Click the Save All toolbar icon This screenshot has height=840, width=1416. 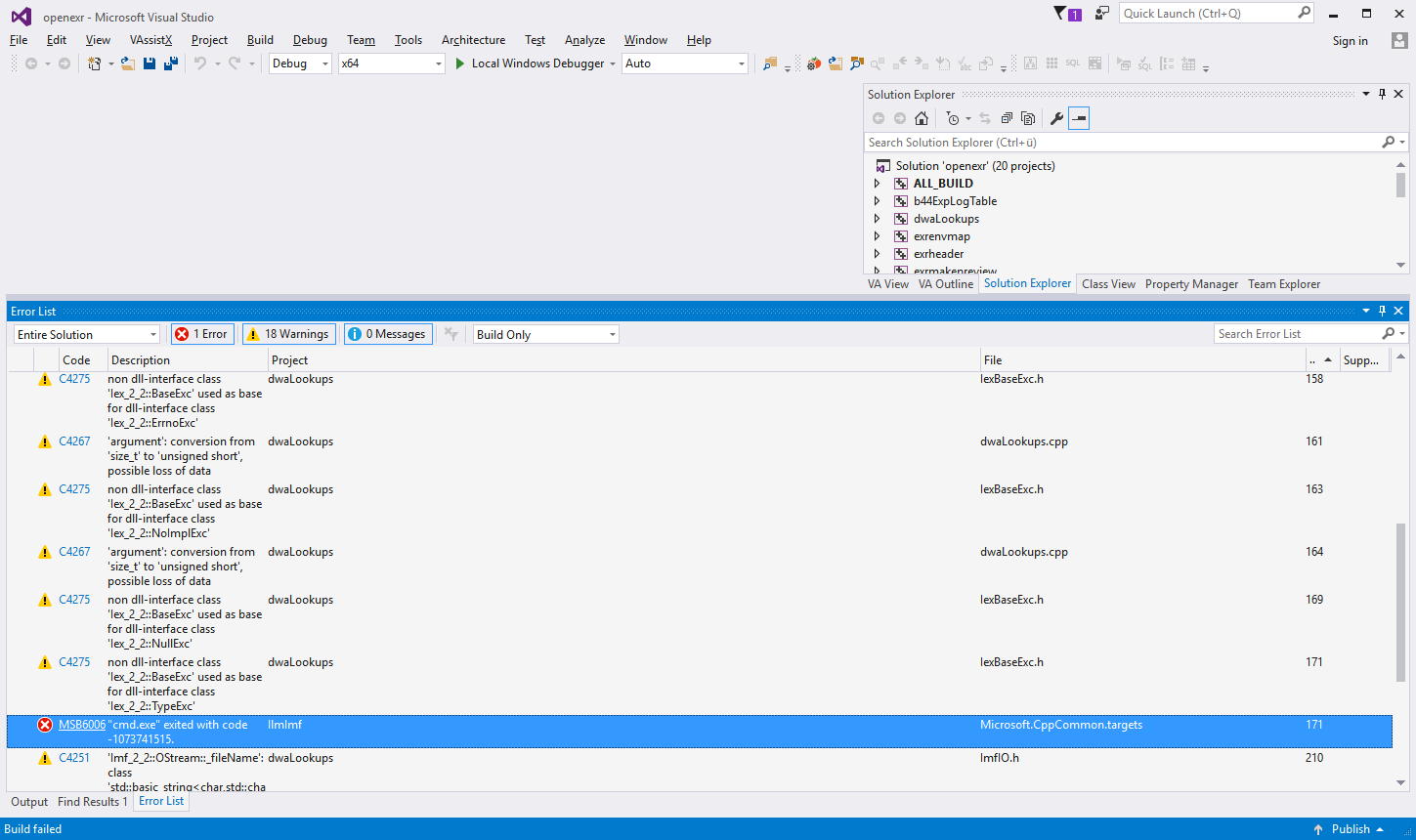pos(171,63)
